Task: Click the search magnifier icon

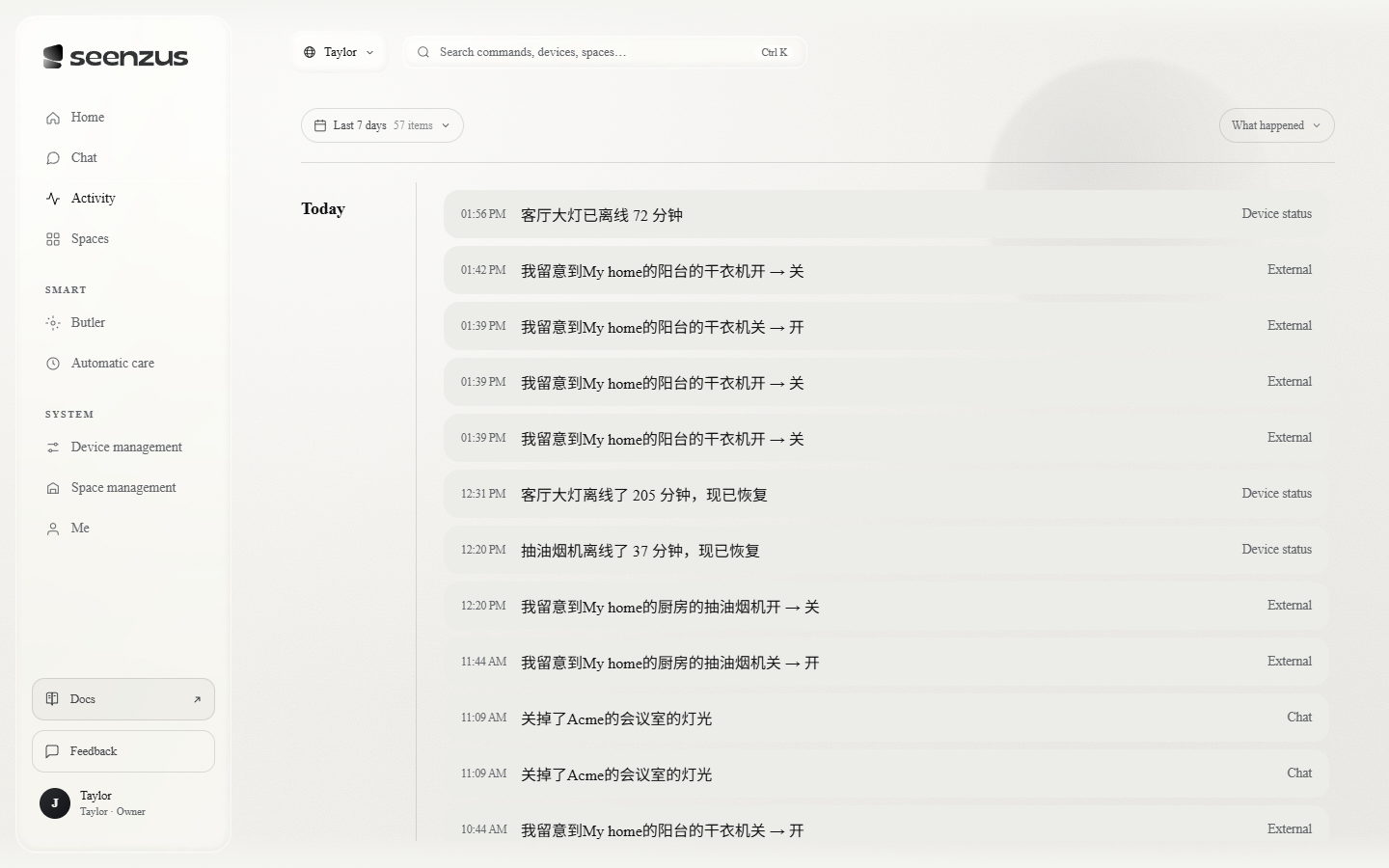Action: [423, 52]
